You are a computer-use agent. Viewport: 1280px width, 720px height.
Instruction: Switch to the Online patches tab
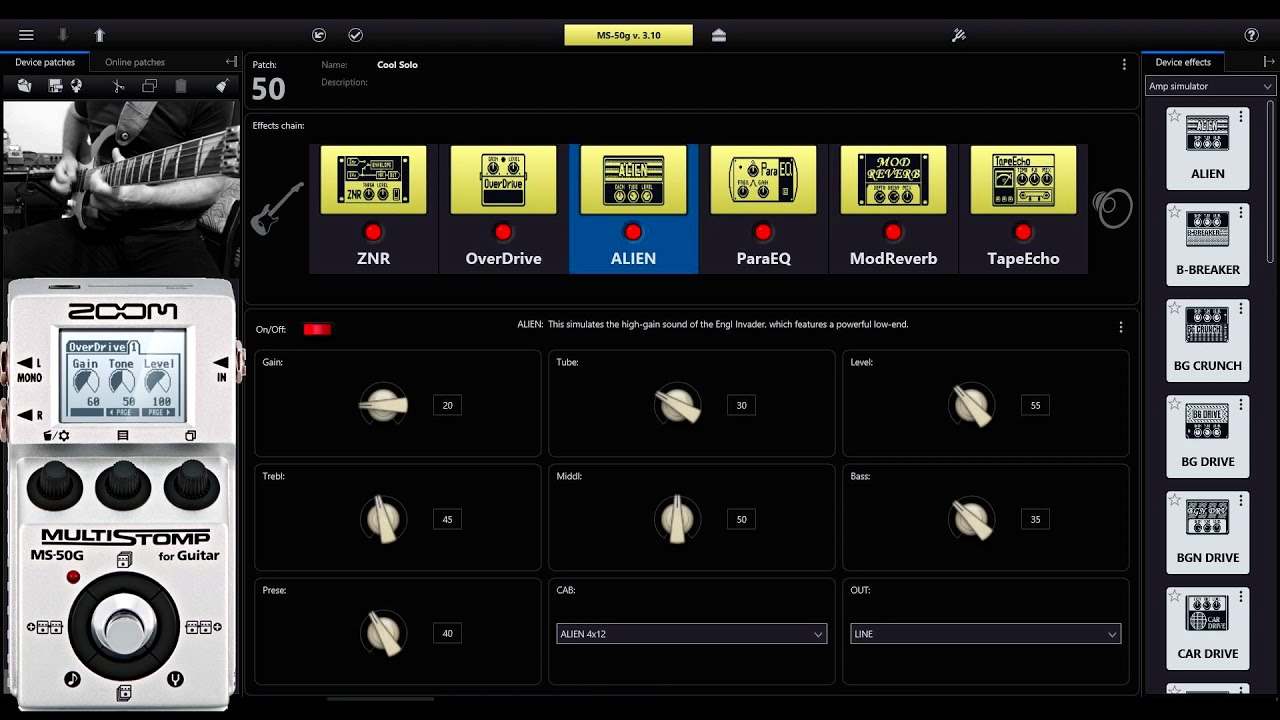[135, 62]
